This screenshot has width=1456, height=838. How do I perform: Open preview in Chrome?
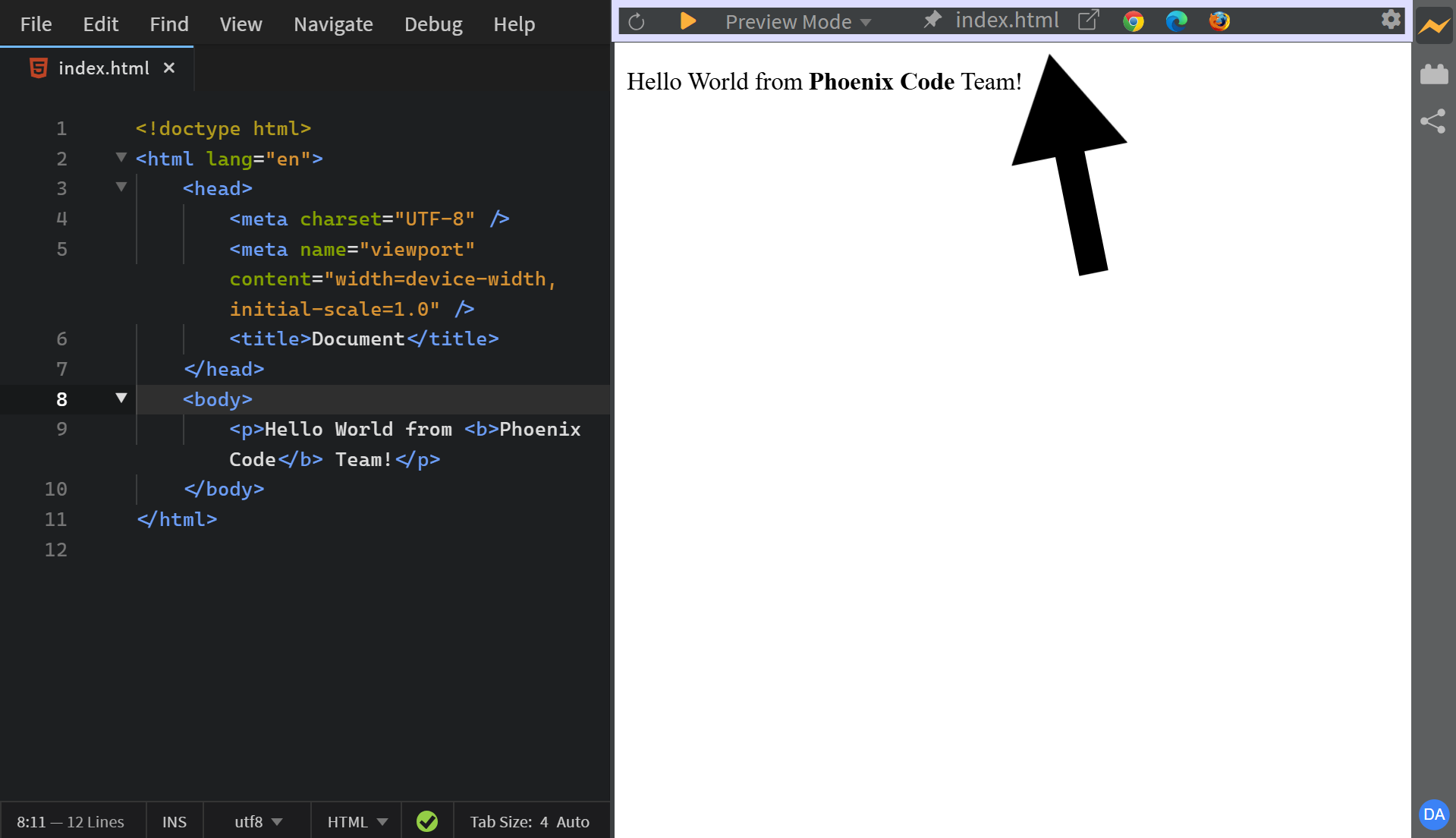point(1134,21)
